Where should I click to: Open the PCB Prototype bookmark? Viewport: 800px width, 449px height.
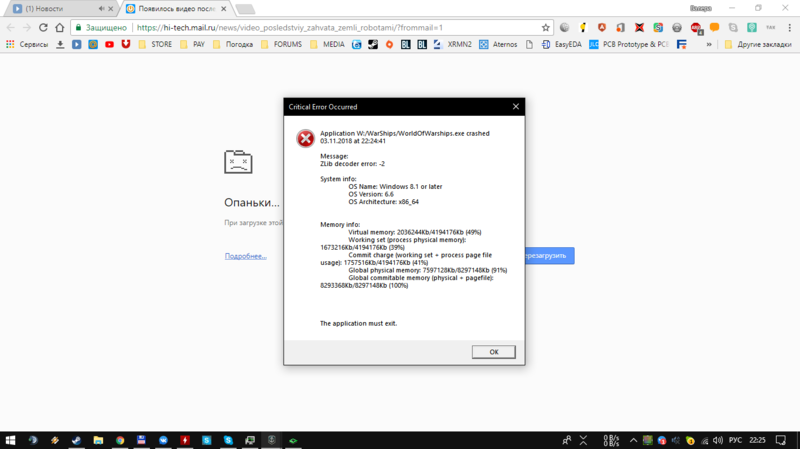point(629,44)
